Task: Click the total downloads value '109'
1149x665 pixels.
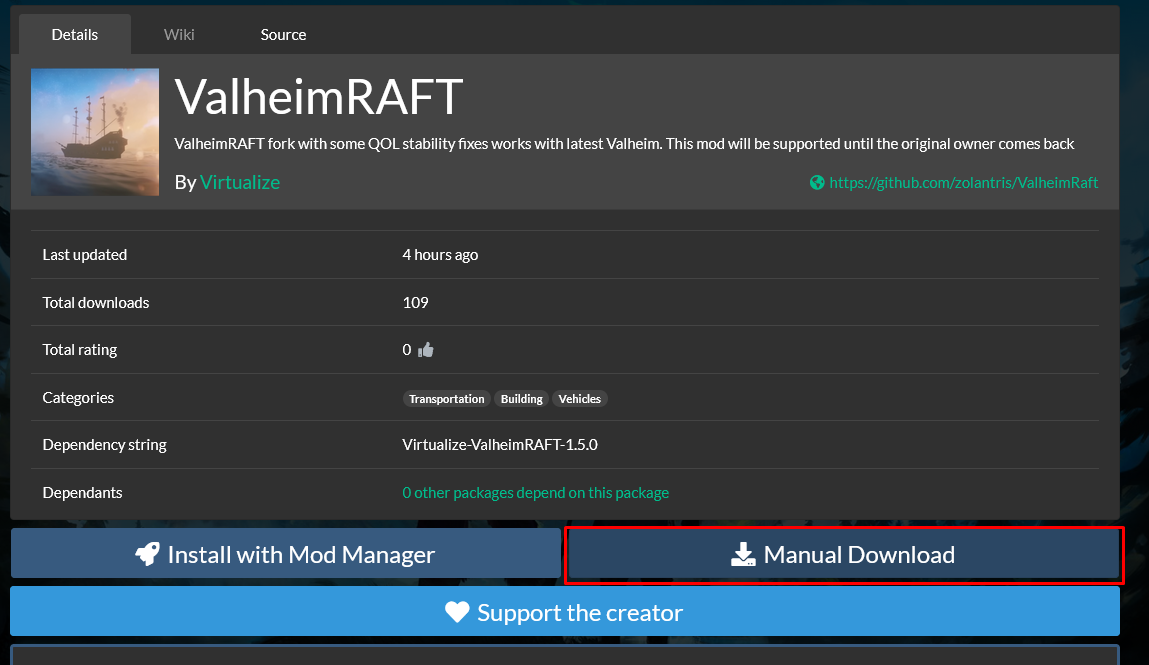Action: pyautogui.click(x=415, y=302)
